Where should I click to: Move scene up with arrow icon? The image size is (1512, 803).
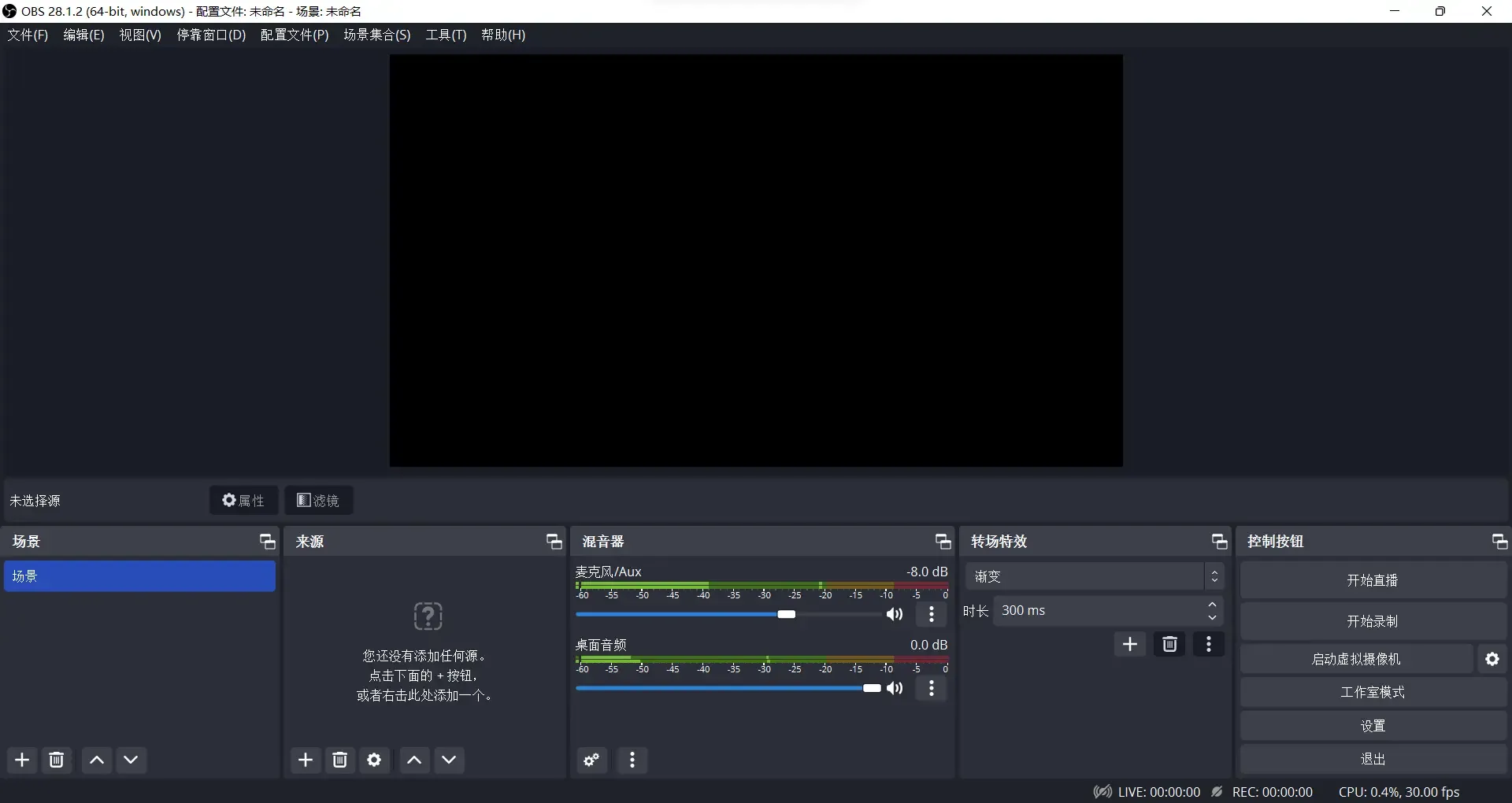pos(97,760)
